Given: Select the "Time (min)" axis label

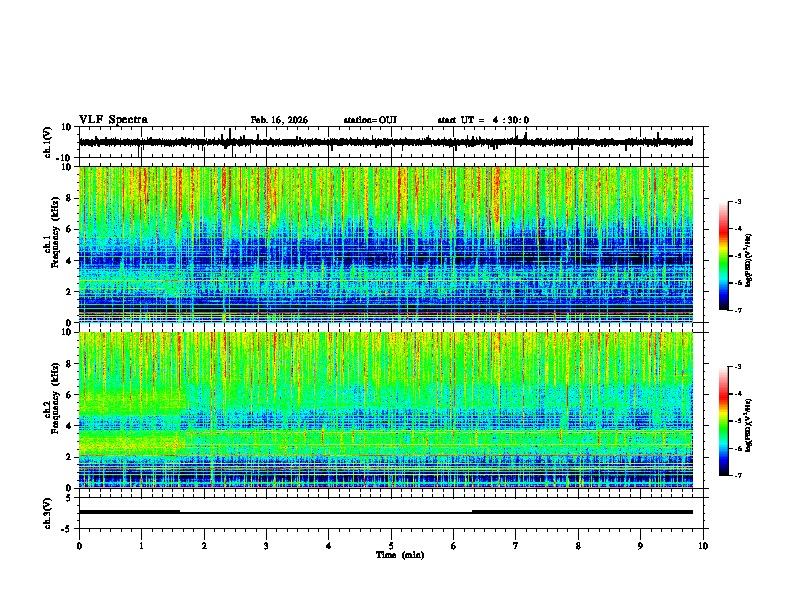Looking at the screenshot, I should [400, 555].
